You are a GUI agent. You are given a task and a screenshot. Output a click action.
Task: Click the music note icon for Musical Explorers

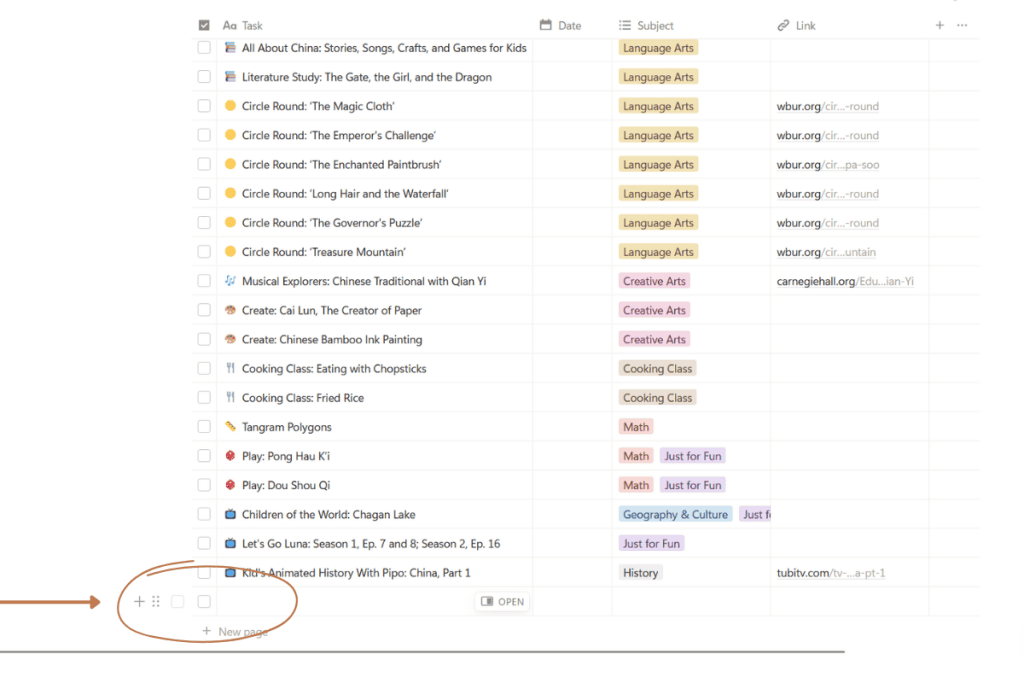230,281
